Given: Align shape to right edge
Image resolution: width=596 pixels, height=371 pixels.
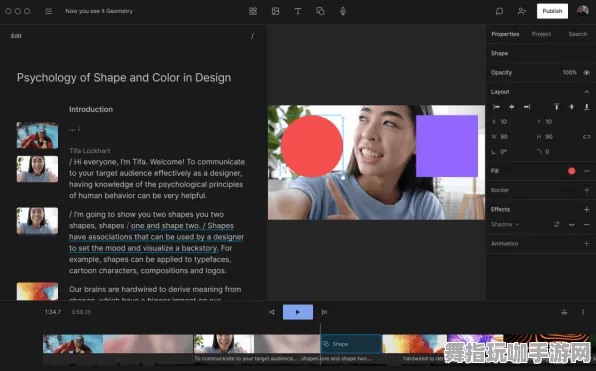Looking at the screenshot, I should [x=527, y=107].
